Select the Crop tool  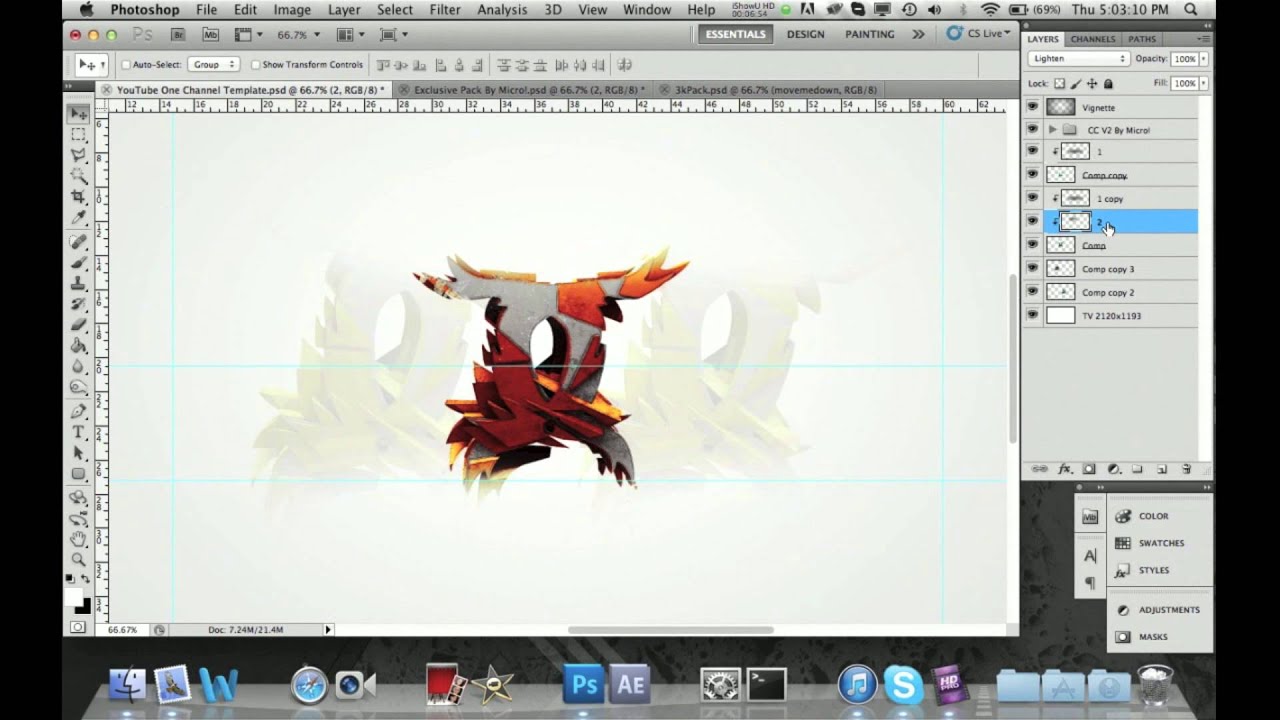pyautogui.click(x=79, y=196)
